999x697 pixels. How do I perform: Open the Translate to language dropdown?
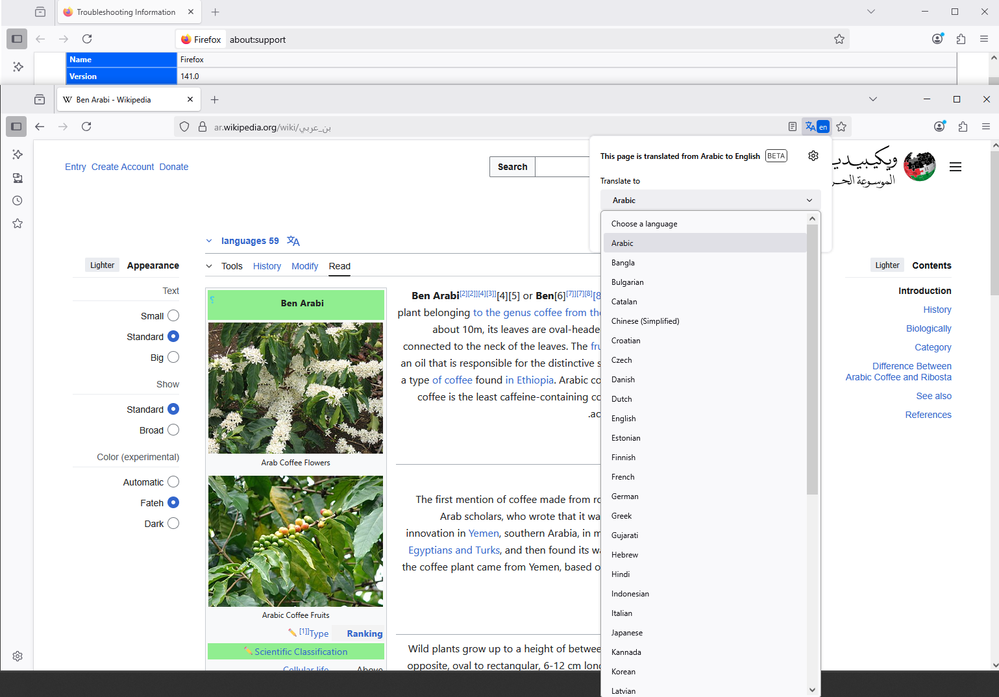(x=710, y=200)
